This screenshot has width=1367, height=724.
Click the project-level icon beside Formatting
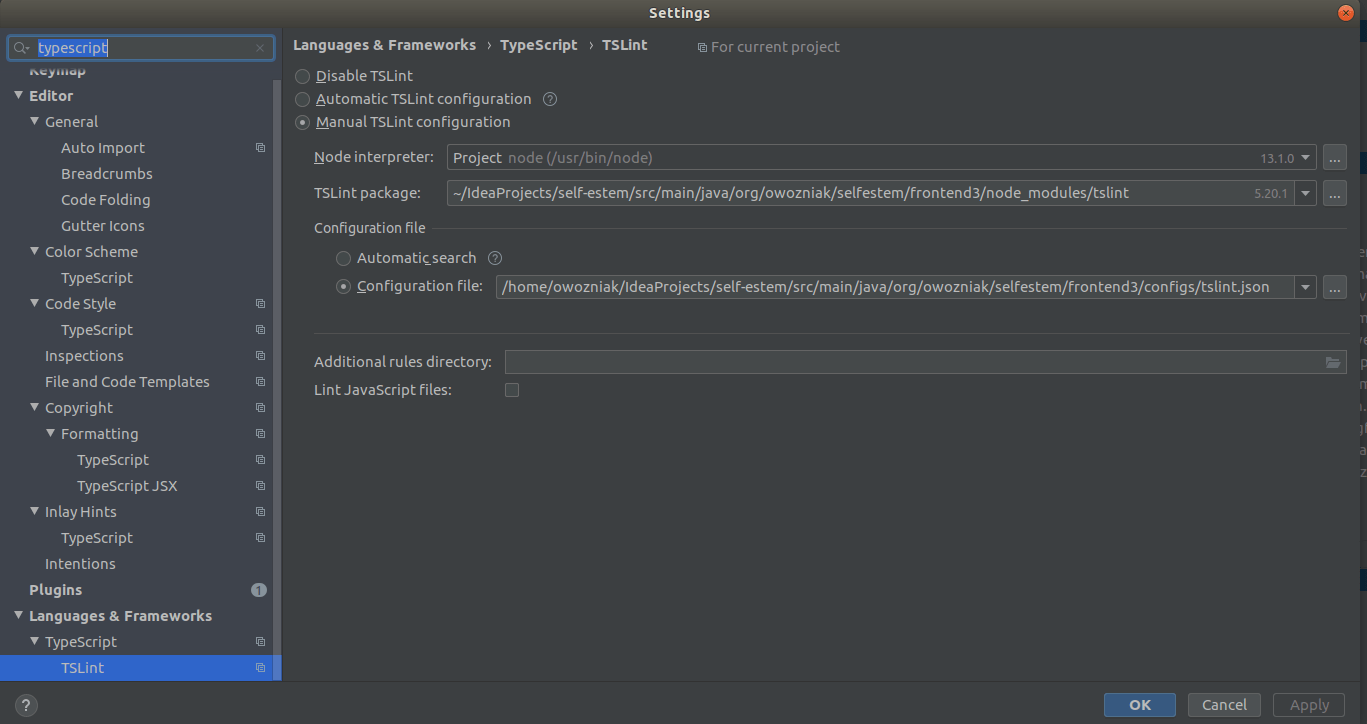pyautogui.click(x=260, y=434)
